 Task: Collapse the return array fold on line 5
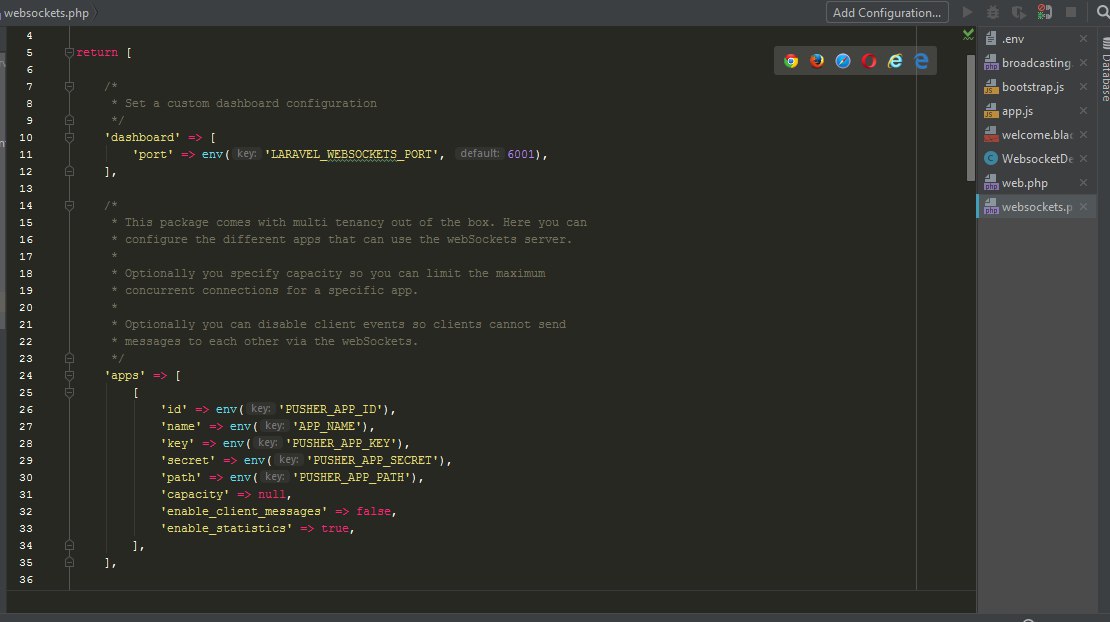(x=69, y=52)
